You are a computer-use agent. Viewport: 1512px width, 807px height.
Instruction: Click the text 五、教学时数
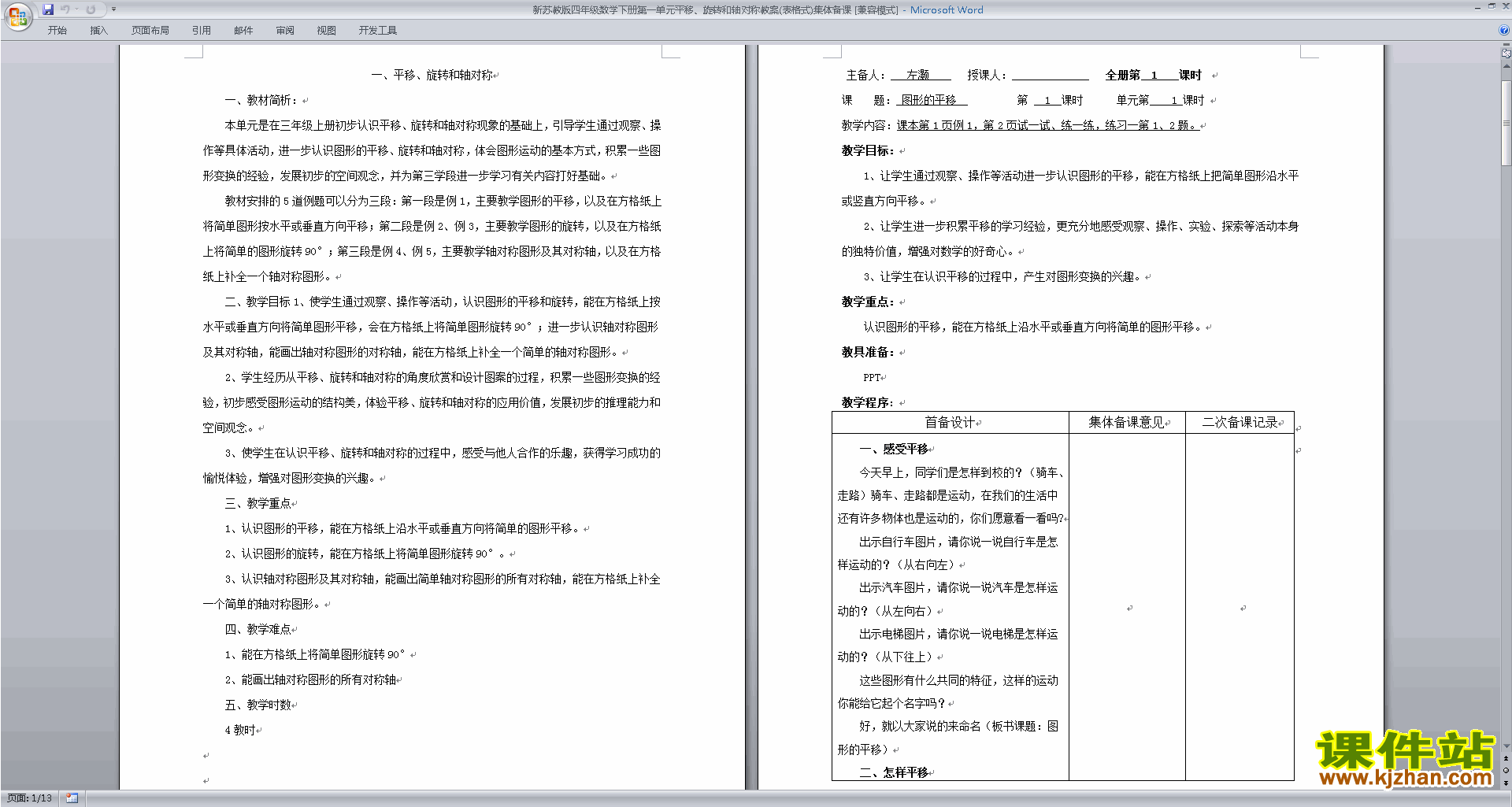point(258,705)
